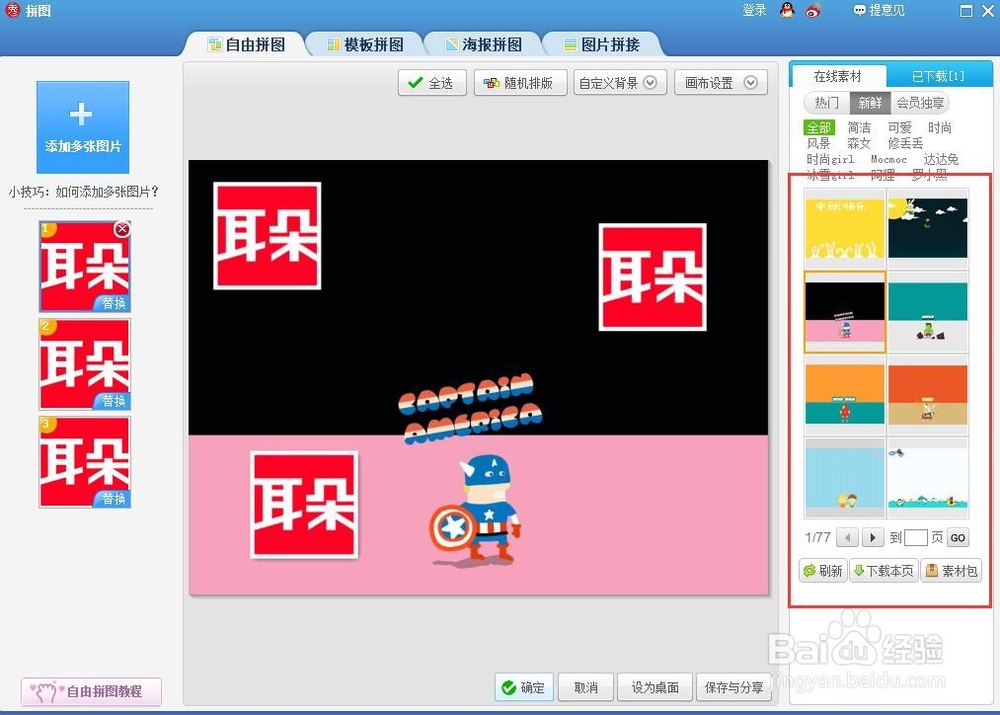Screen dimensions: 1000x715
Task: Select the bottom-left 耳朵 image on canvas
Action: coord(304,505)
